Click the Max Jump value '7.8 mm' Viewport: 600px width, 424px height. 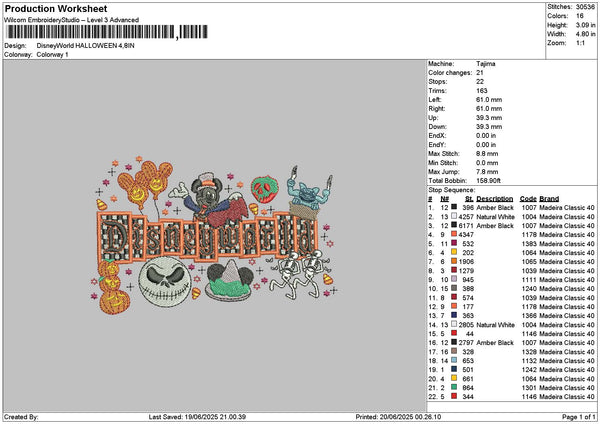click(x=487, y=172)
